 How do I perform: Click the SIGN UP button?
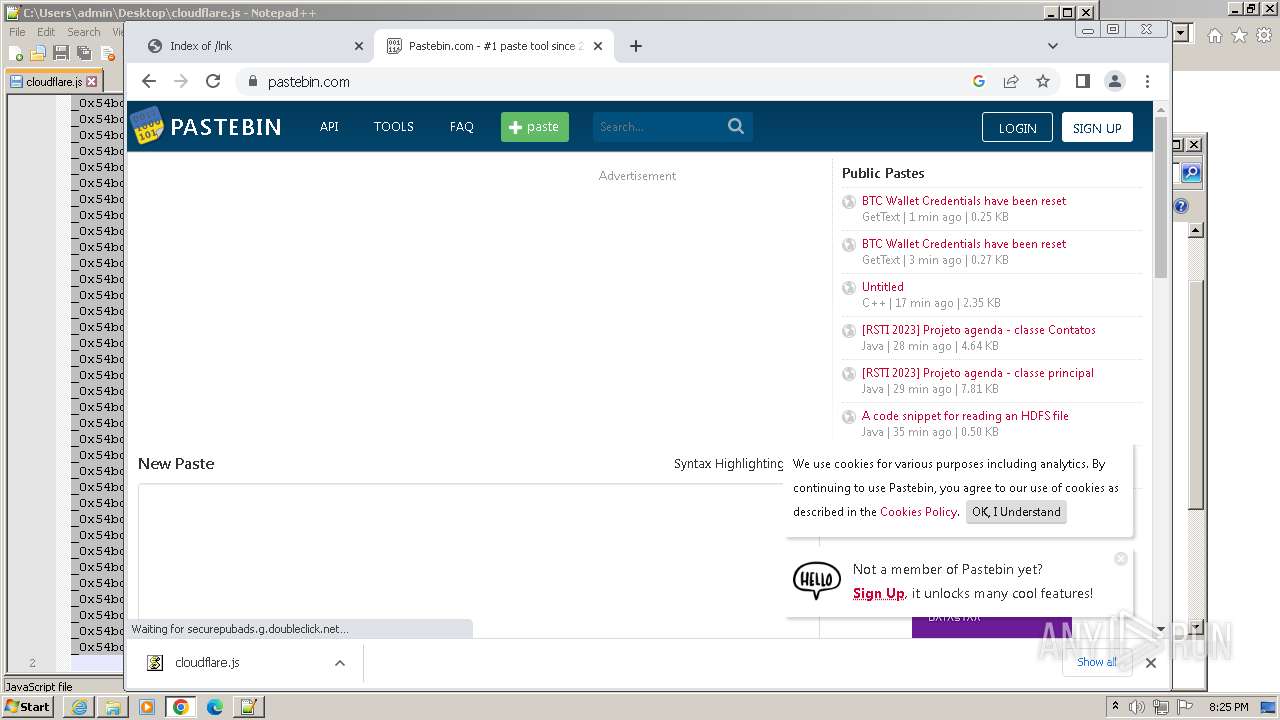coord(1097,128)
